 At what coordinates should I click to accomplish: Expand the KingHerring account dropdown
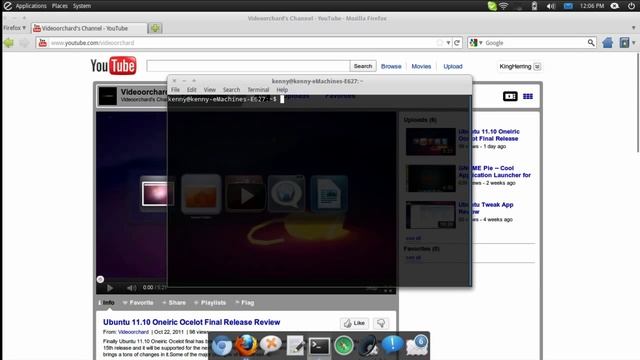click(x=537, y=67)
